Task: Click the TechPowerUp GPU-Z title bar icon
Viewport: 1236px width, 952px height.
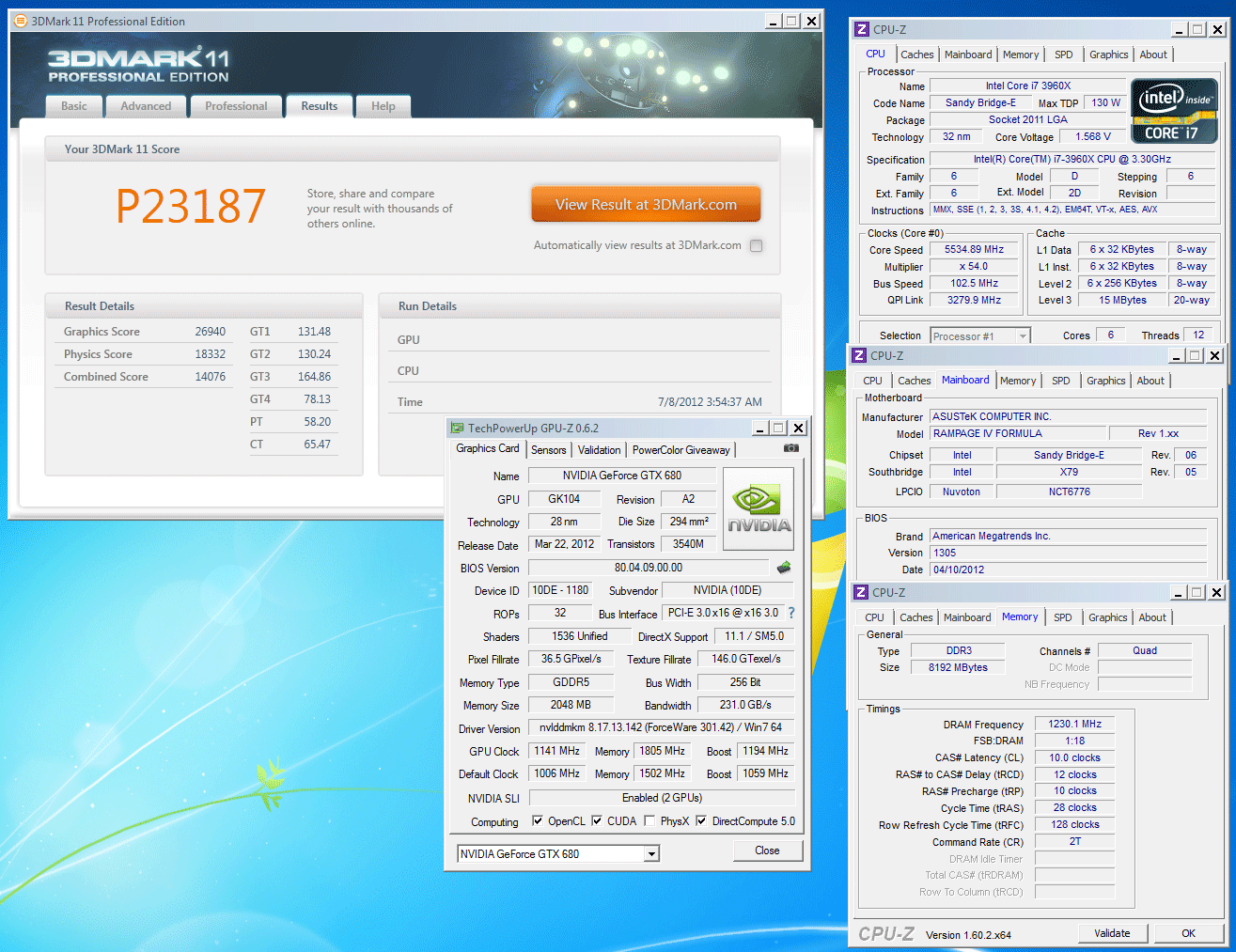Action: tap(458, 428)
